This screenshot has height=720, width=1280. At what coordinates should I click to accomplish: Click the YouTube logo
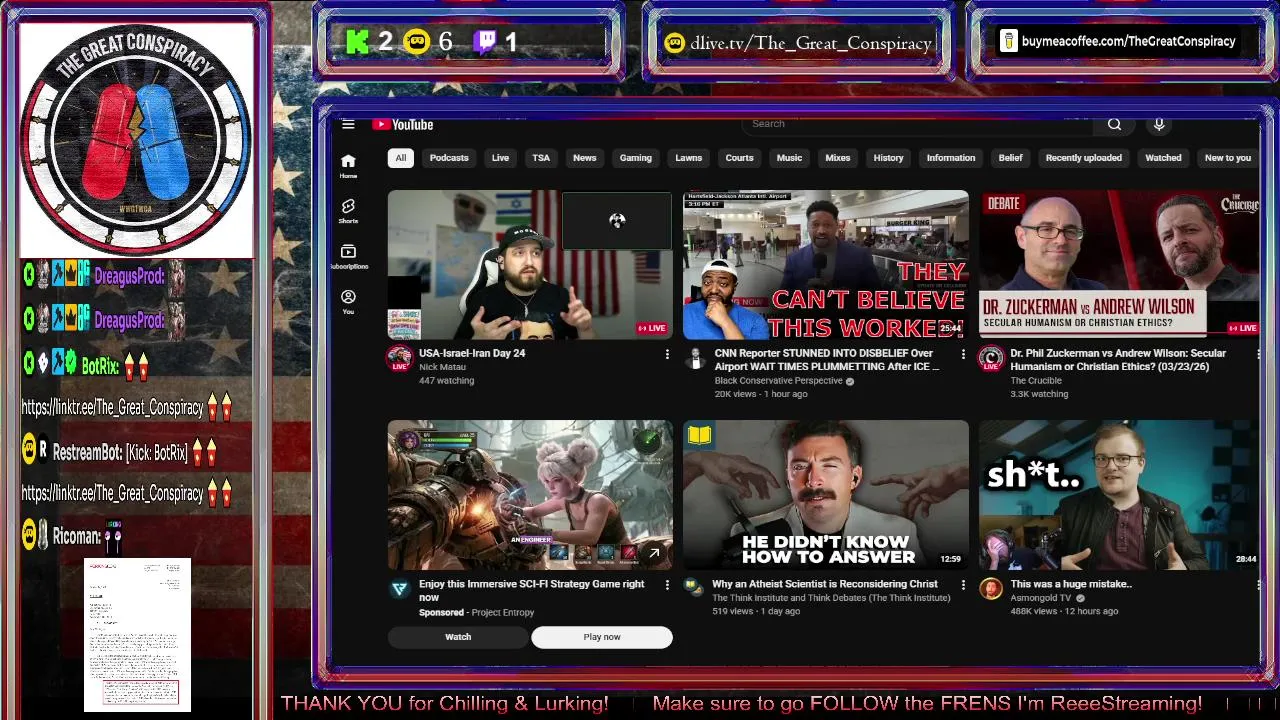403,125
